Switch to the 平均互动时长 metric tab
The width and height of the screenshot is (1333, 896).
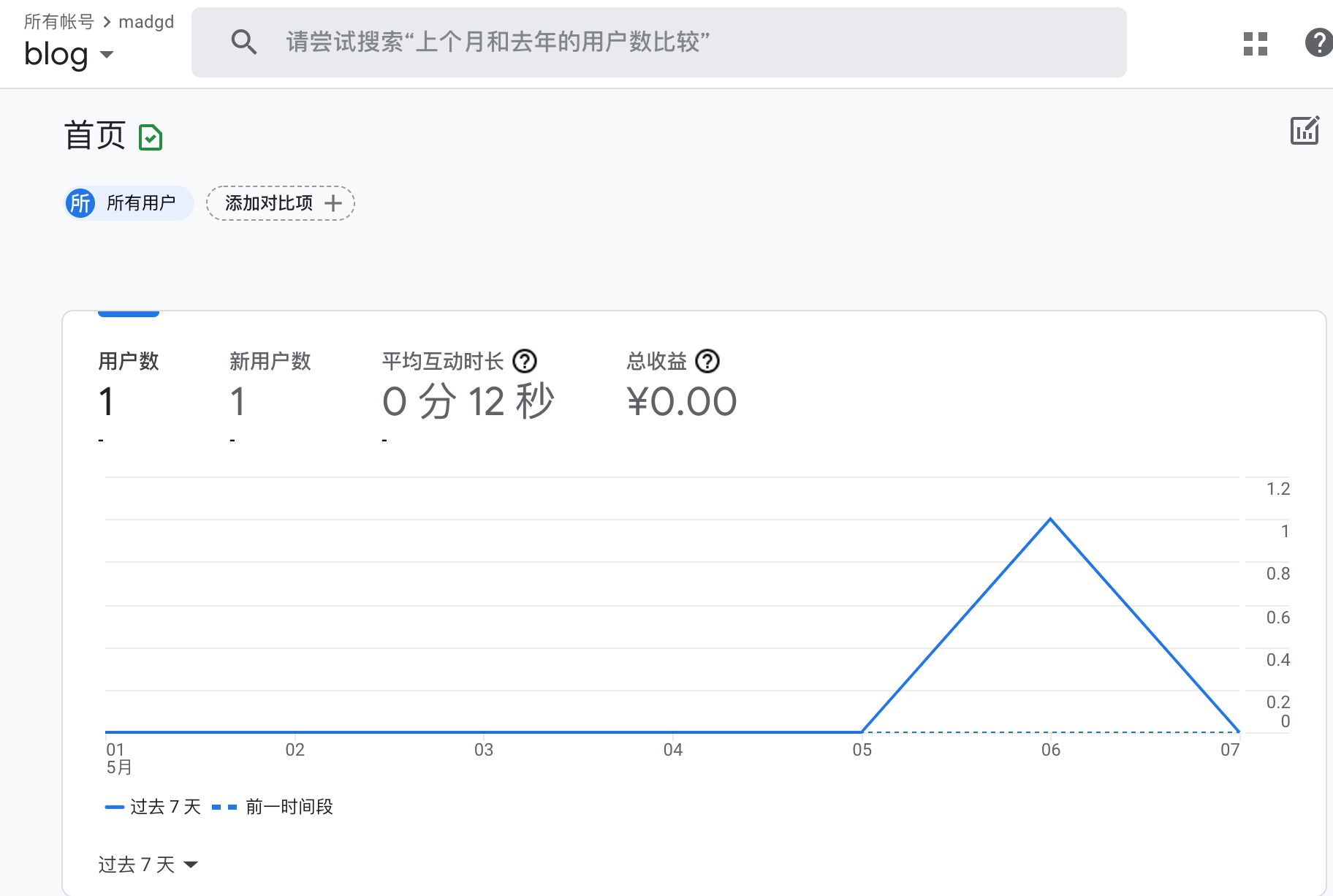point(443,361)
